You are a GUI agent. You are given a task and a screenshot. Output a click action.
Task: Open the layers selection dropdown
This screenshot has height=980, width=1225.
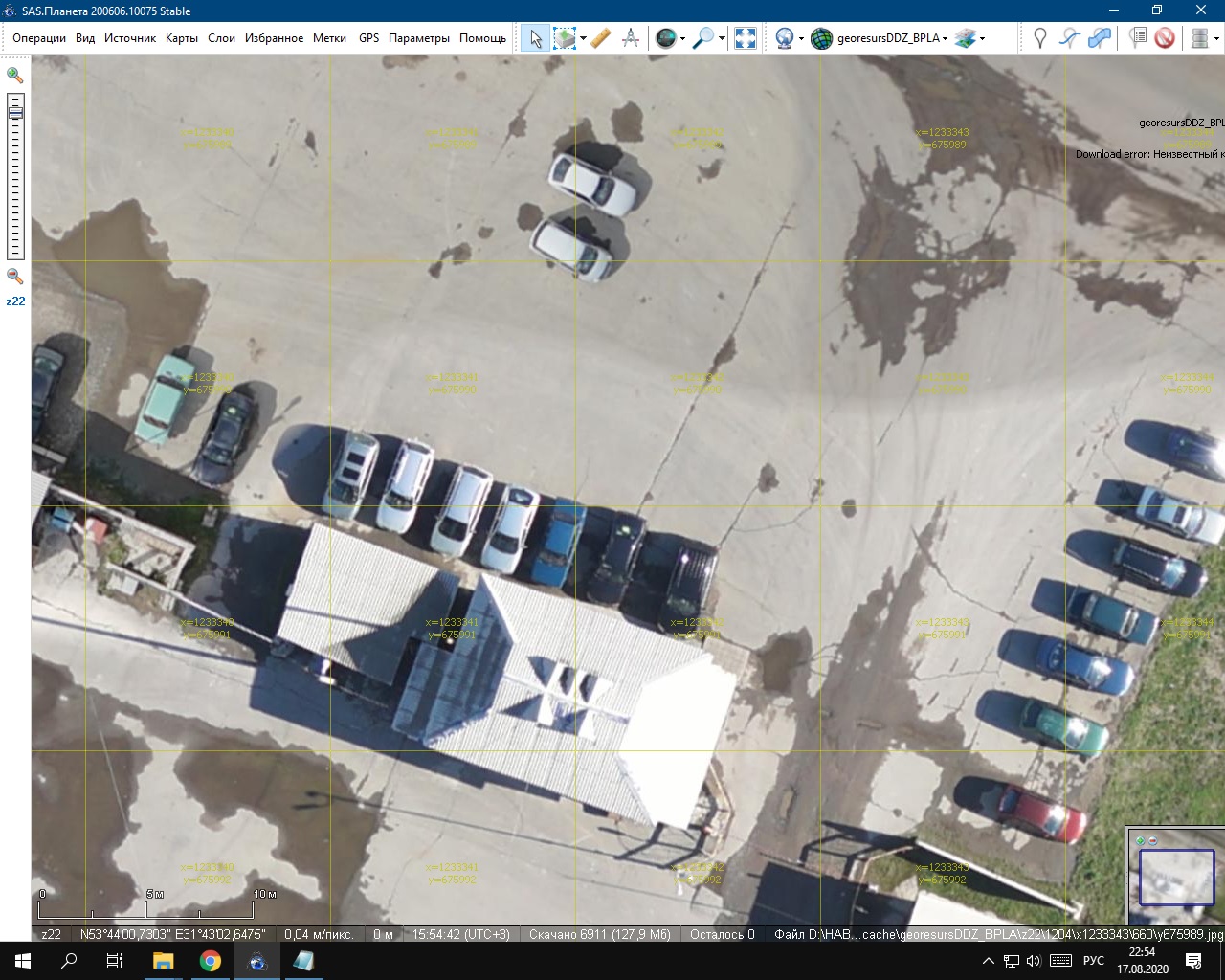[x=982, y=39]
